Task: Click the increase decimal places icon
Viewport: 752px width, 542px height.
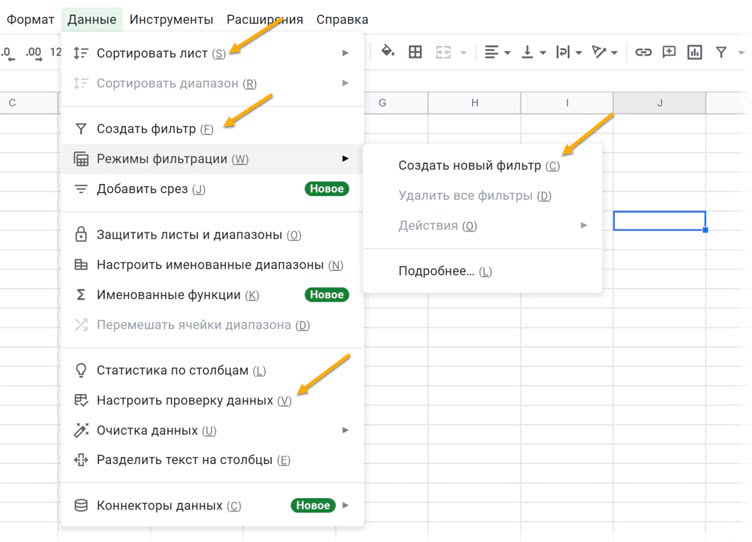Action: coord(33,52)
